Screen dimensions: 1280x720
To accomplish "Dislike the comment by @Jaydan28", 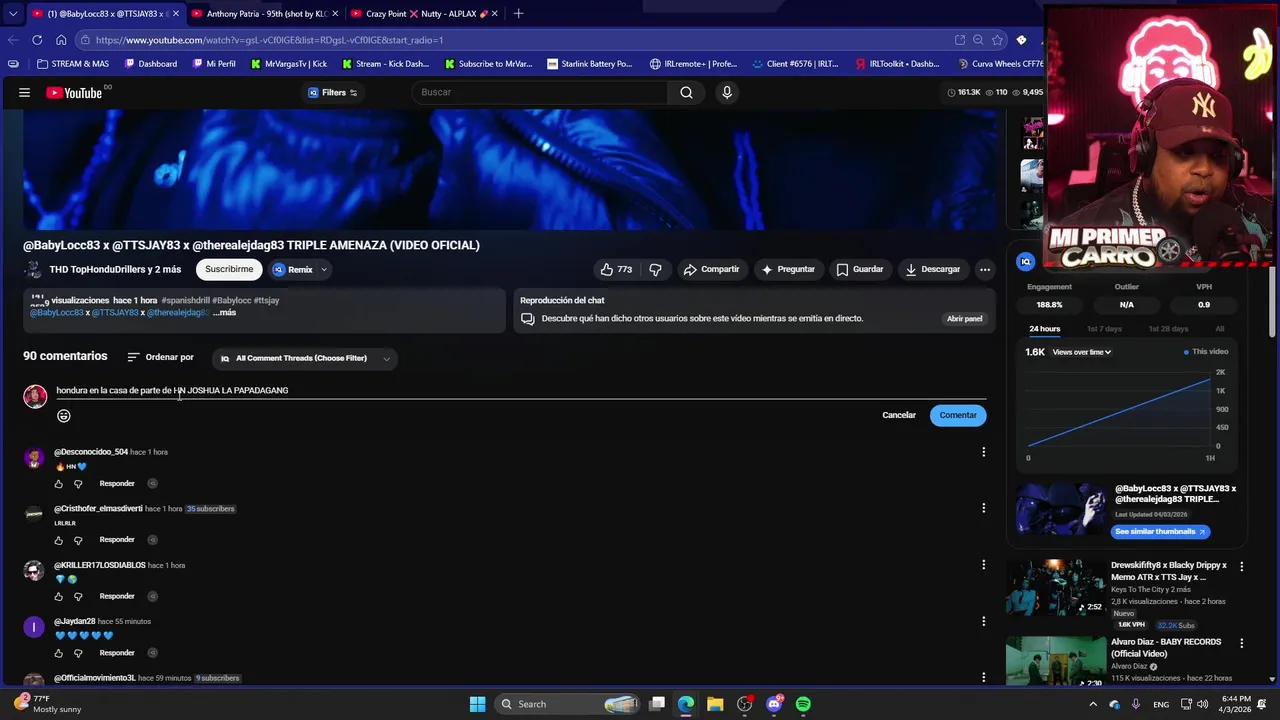I will coord(78,653).
